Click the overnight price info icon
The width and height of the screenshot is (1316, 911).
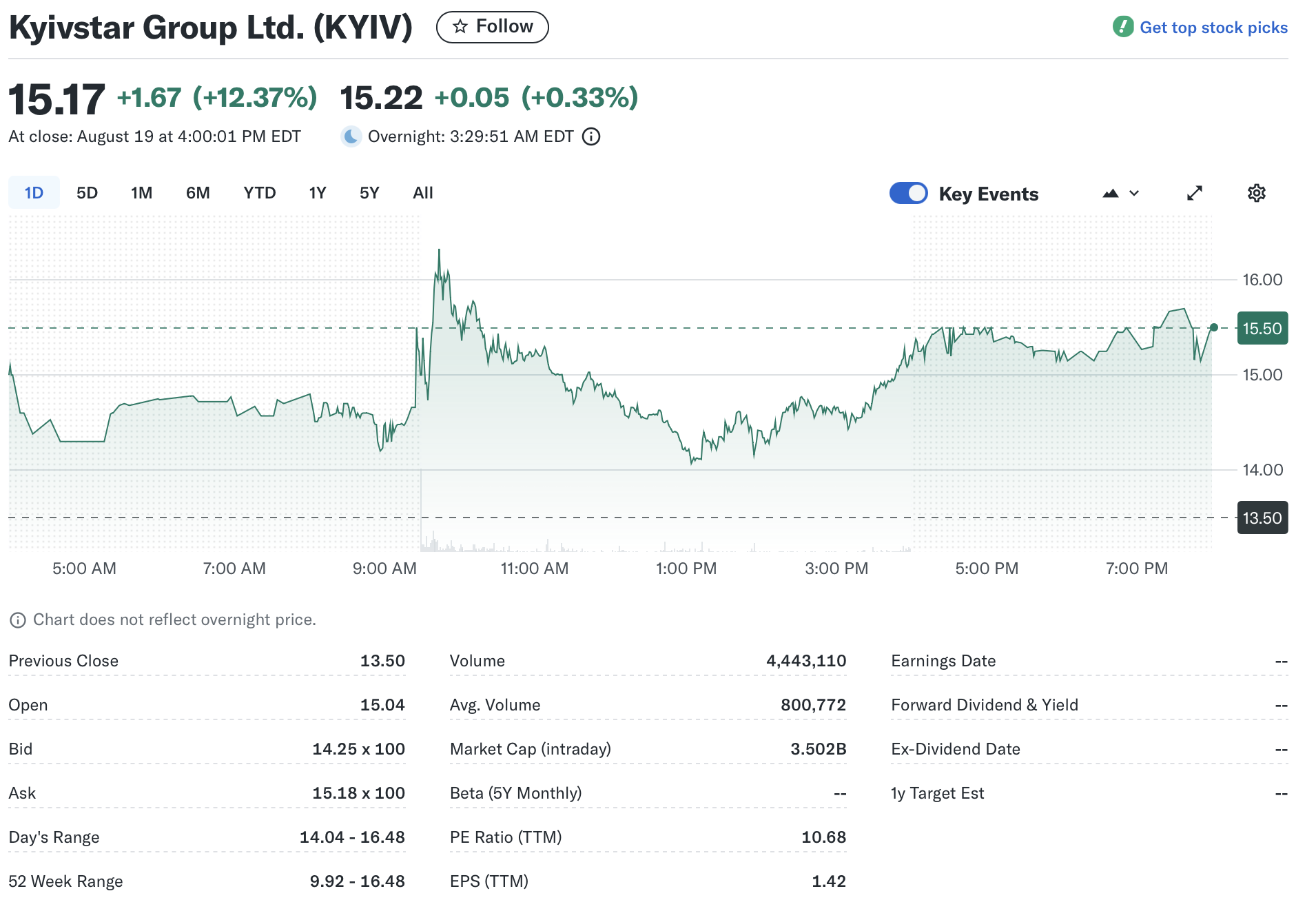click(591, 136)
